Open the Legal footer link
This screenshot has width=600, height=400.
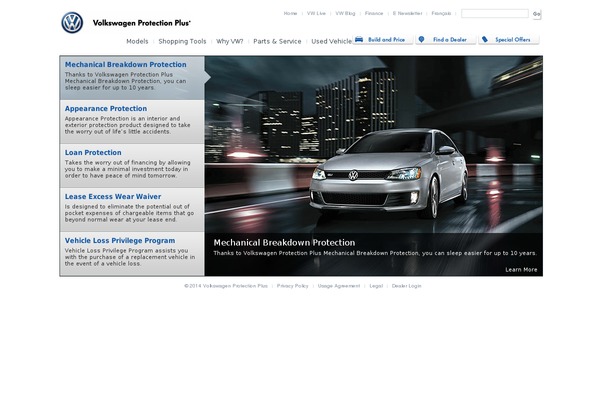point(376,286)
